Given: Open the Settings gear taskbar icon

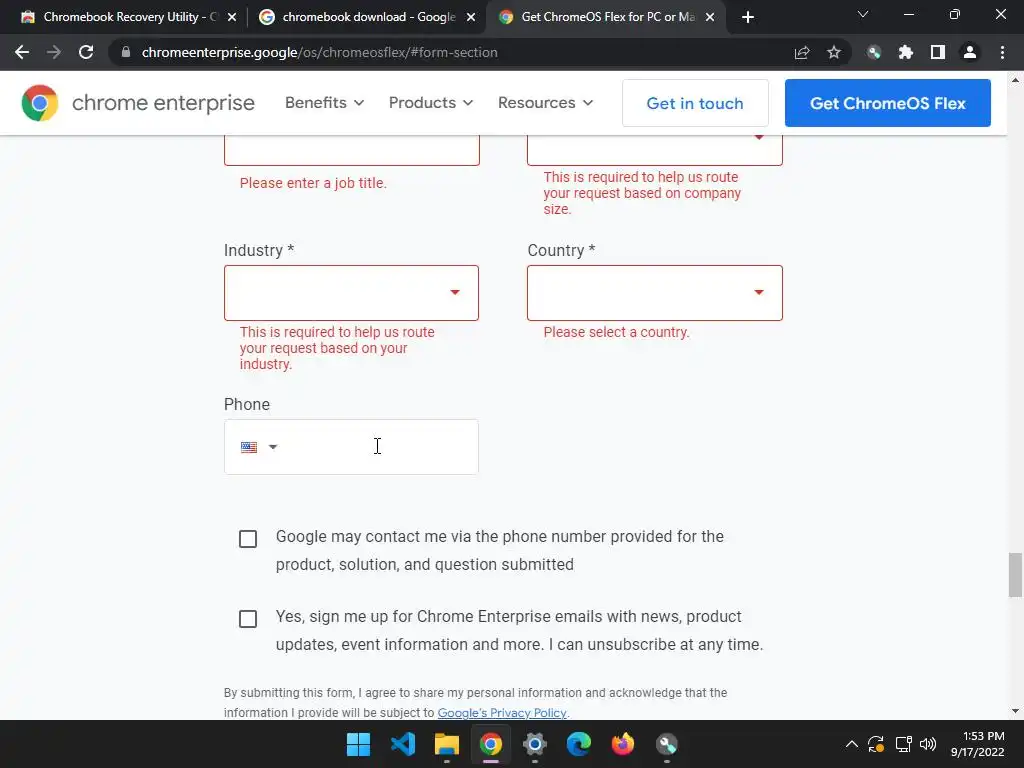Looking at the screenshot, I should click(534, 744).
